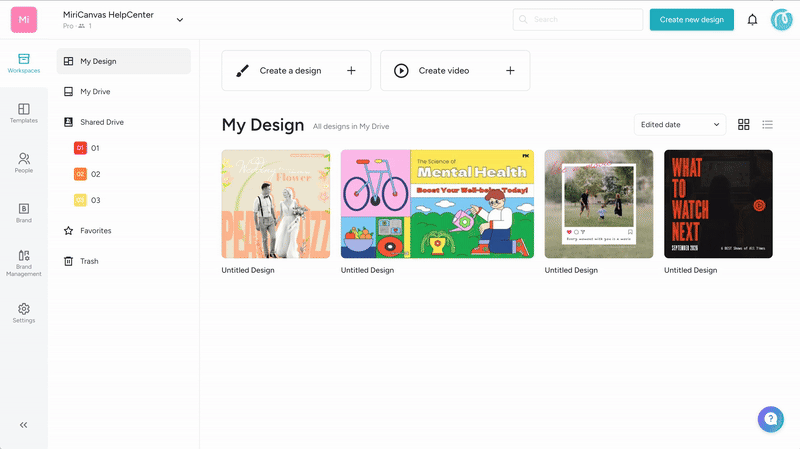Open the user profile avatar
The image size is (800, 449).
[x=781, y=20]
